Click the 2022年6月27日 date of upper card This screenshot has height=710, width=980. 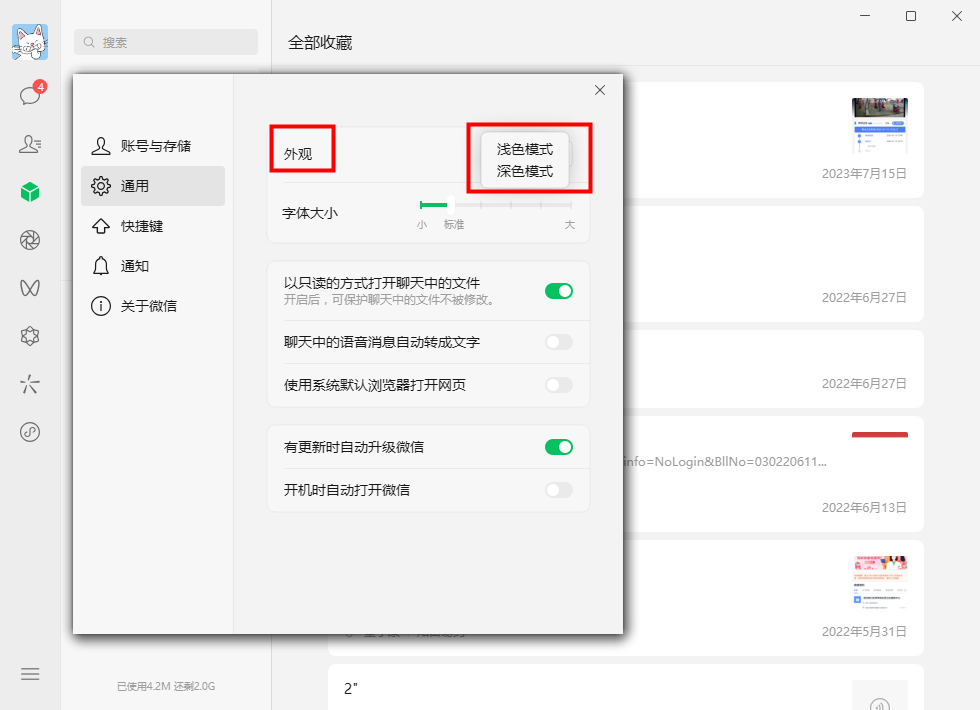tap(864, 298)
